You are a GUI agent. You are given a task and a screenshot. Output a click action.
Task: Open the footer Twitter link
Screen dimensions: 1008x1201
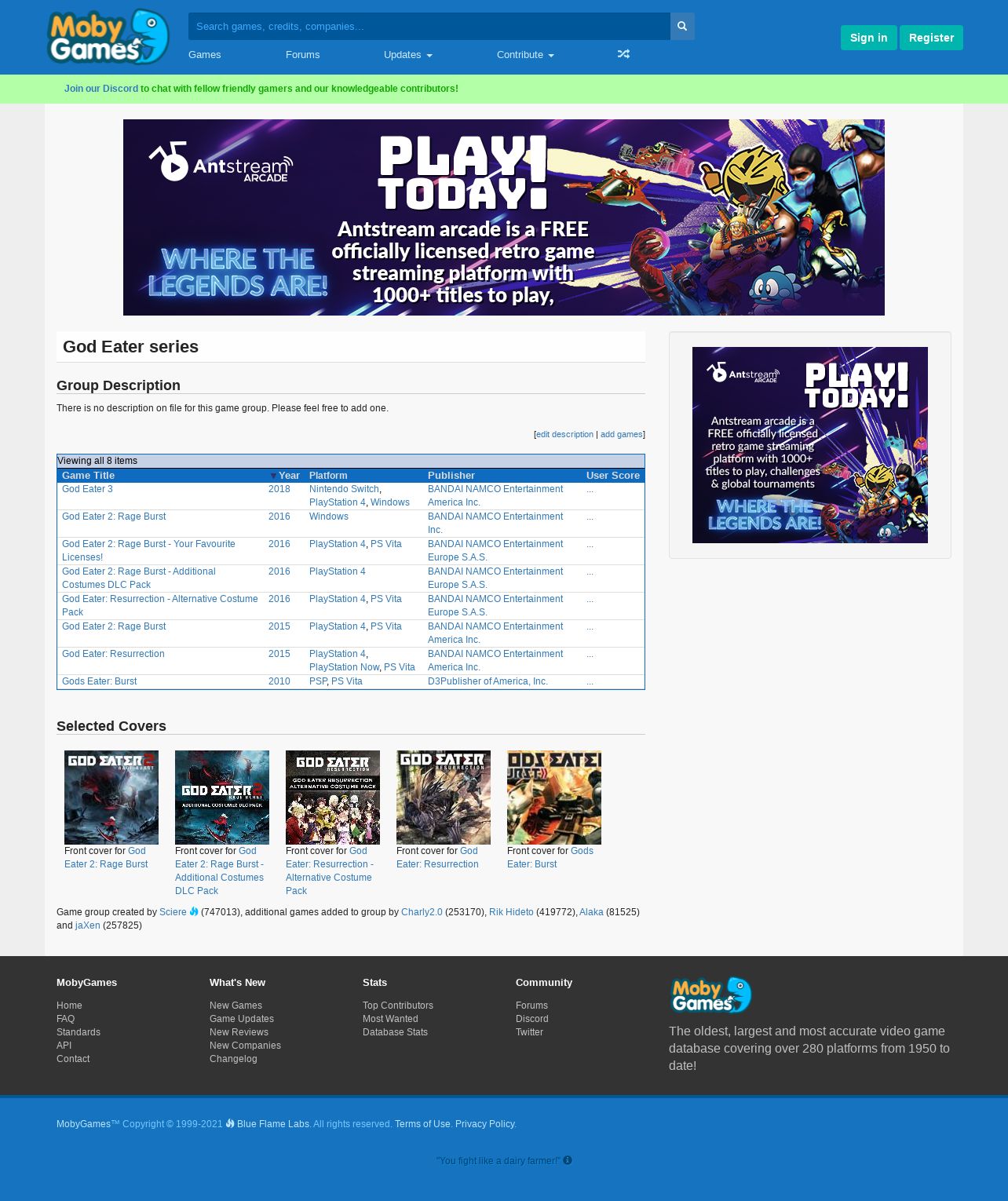point(529,1032)
